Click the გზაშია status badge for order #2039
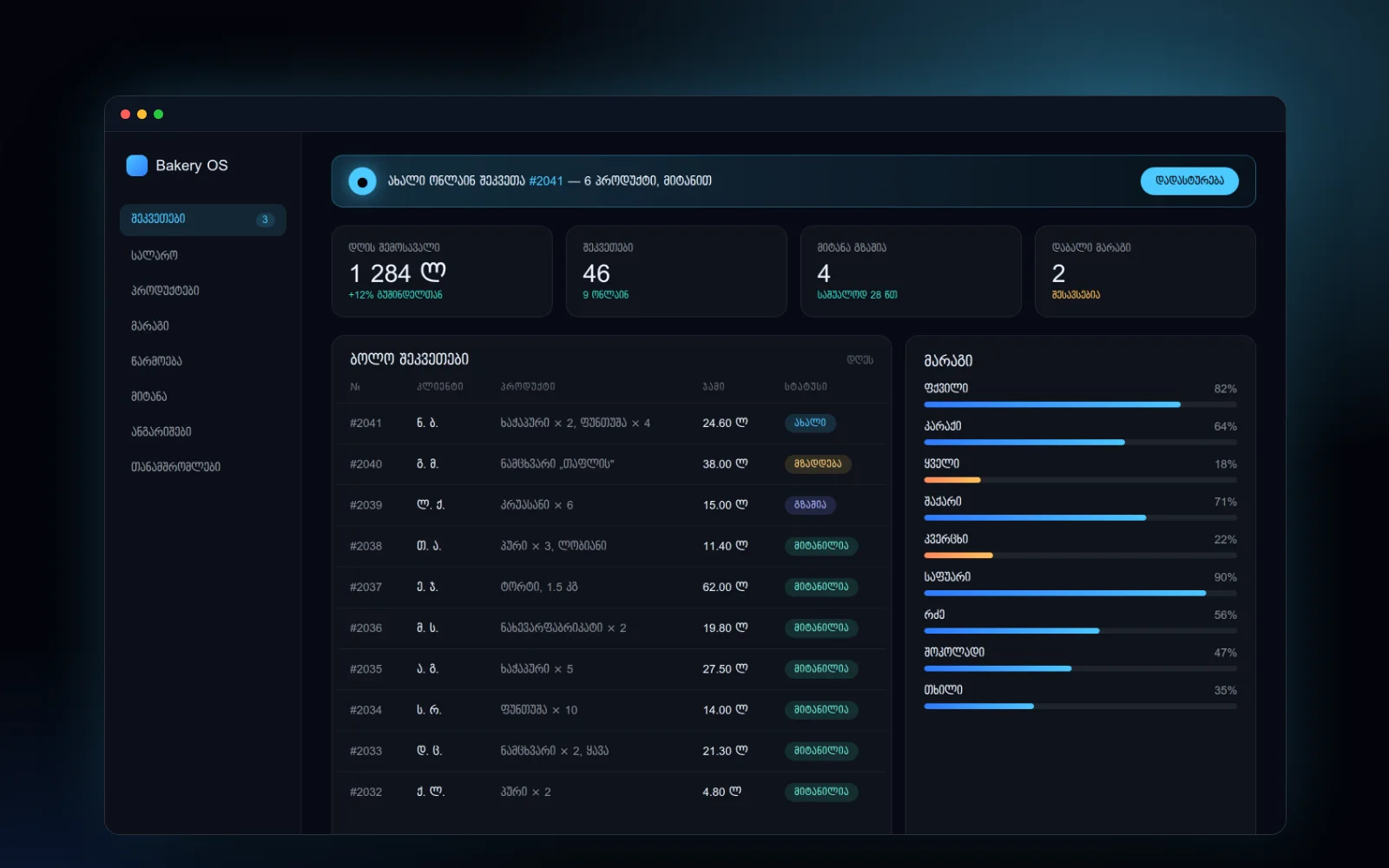 point(811,505)
